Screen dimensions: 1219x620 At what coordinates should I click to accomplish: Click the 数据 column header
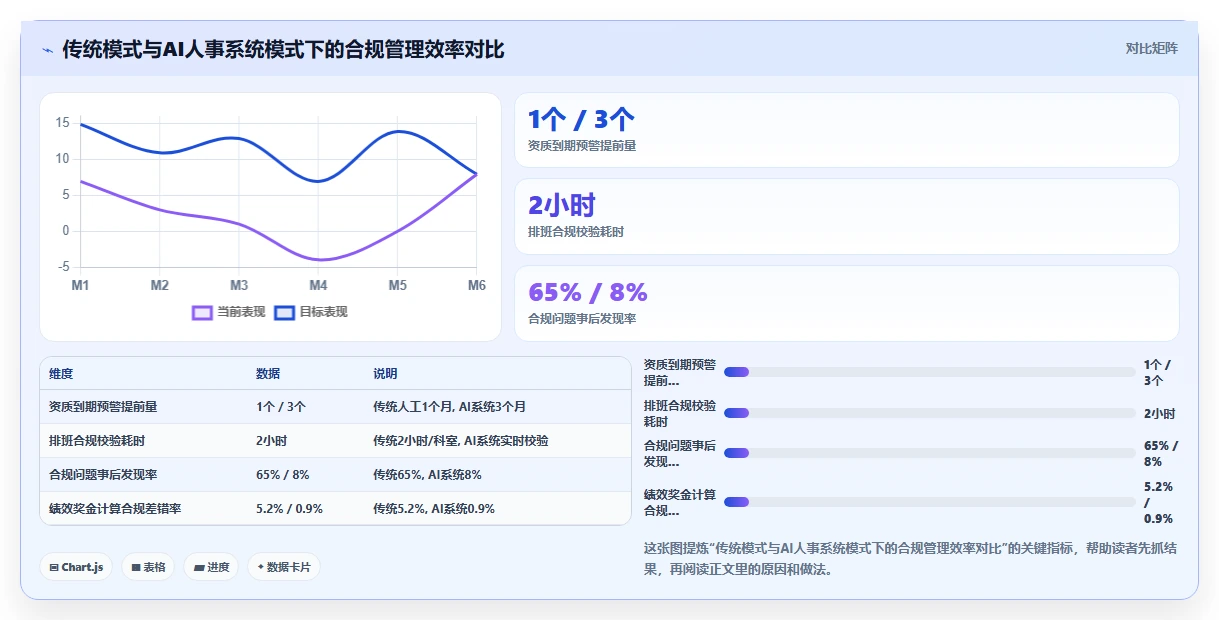coord(268,373)
